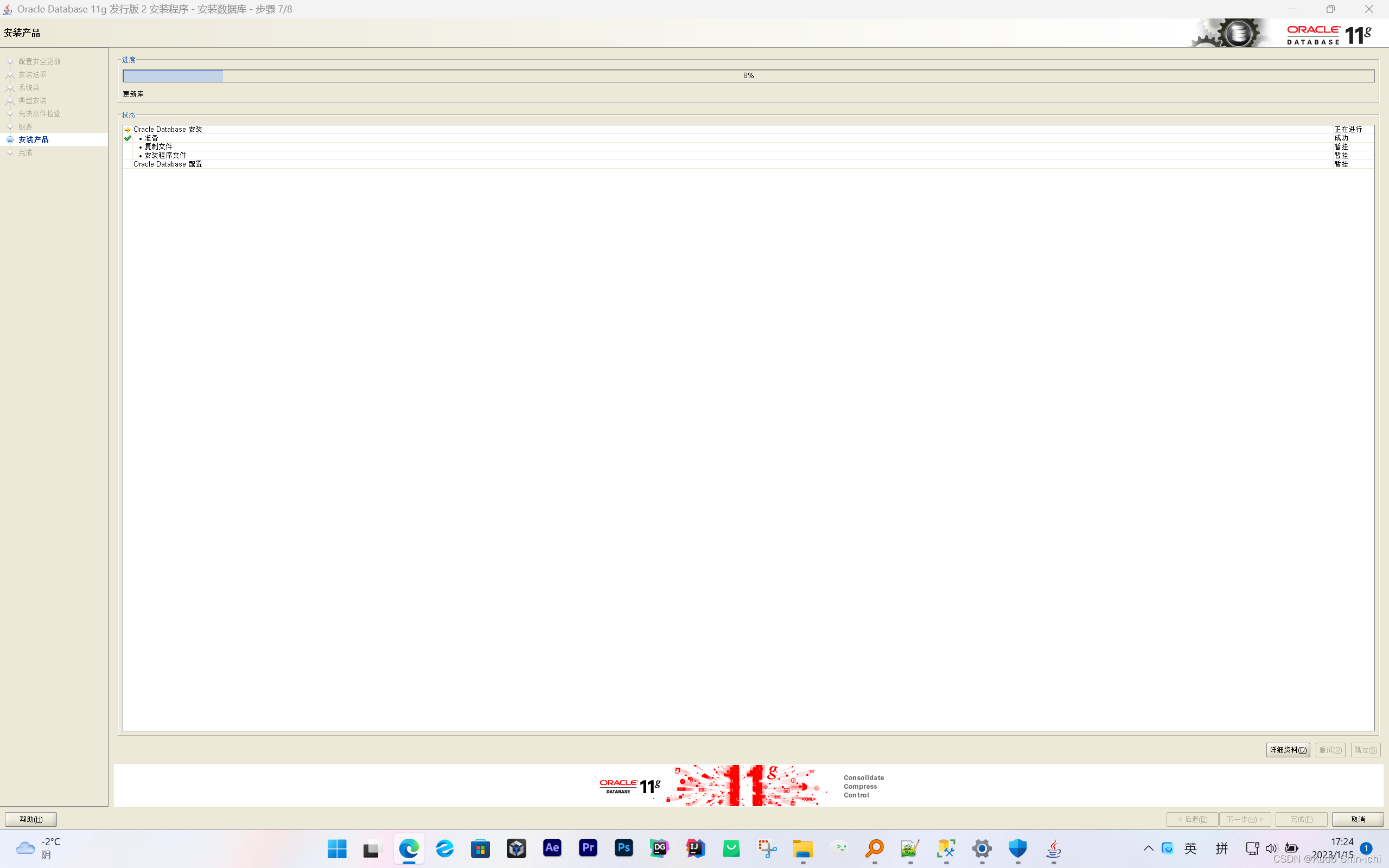This screenshot has height=868, width=1389.
Task: Open the network status tray icon
Action: pyautogui.click(x=1252, y=848)
